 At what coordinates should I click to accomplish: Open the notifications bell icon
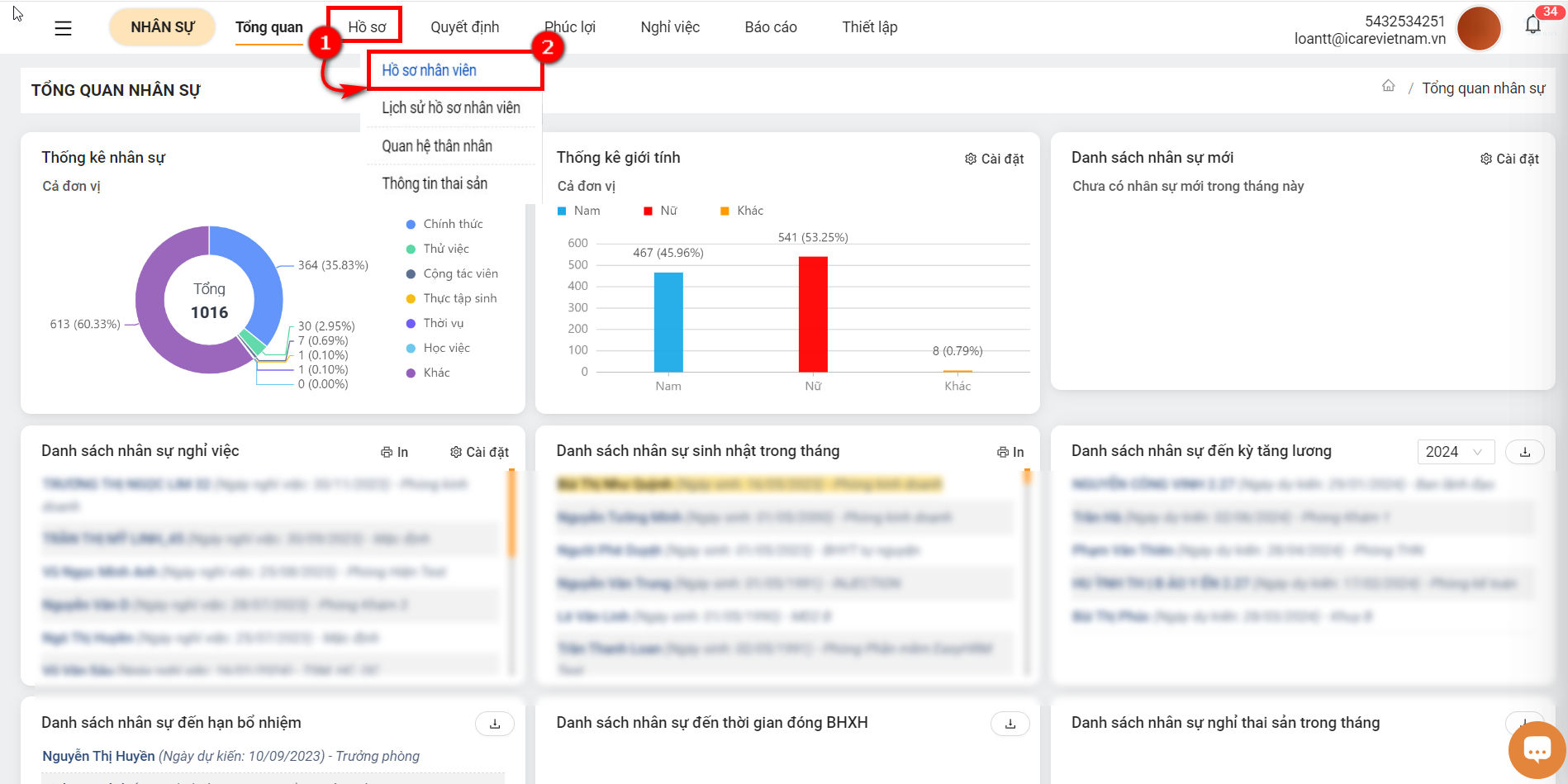(1533, 25)
